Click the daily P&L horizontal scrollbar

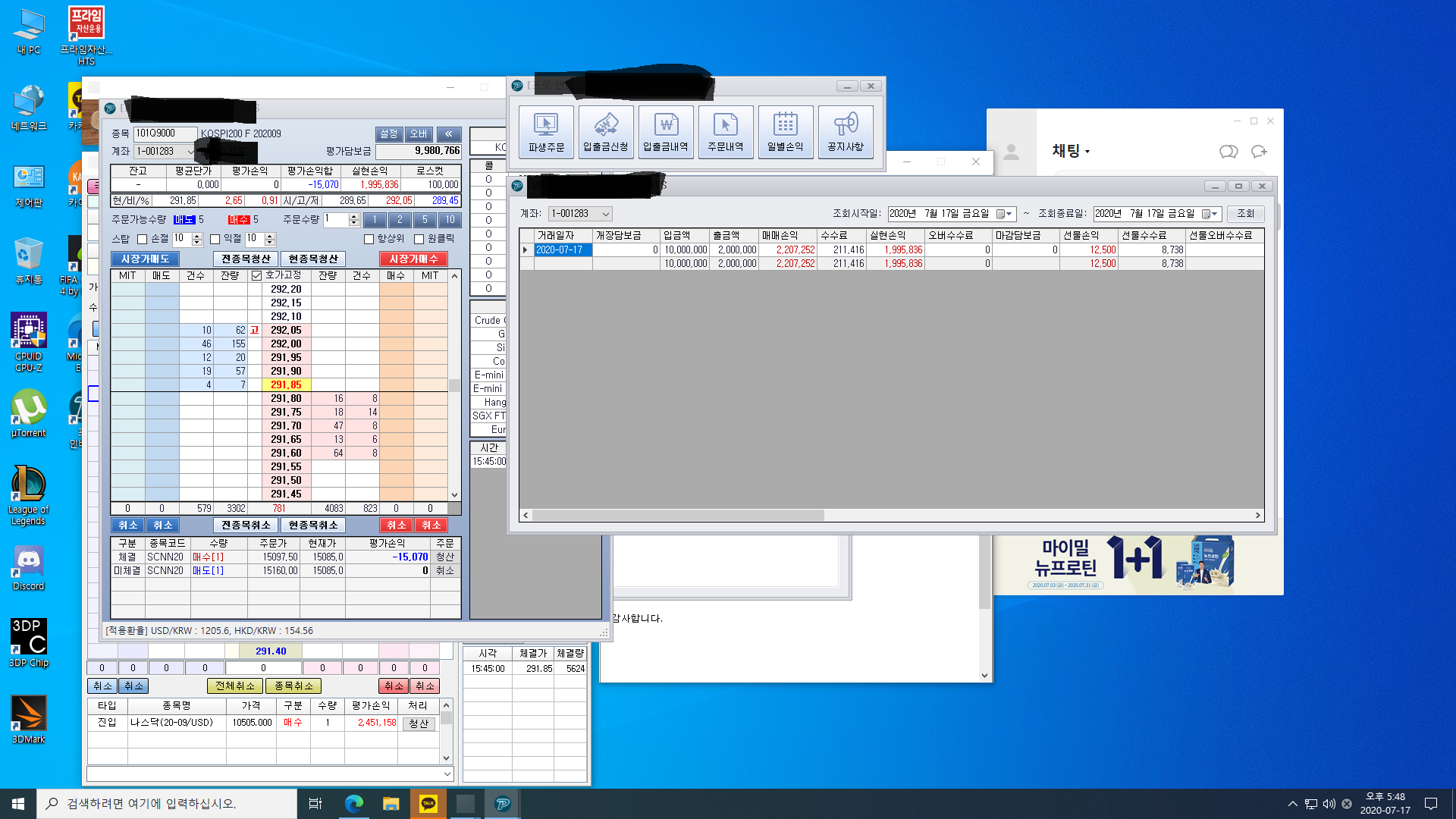click(678, 515)
